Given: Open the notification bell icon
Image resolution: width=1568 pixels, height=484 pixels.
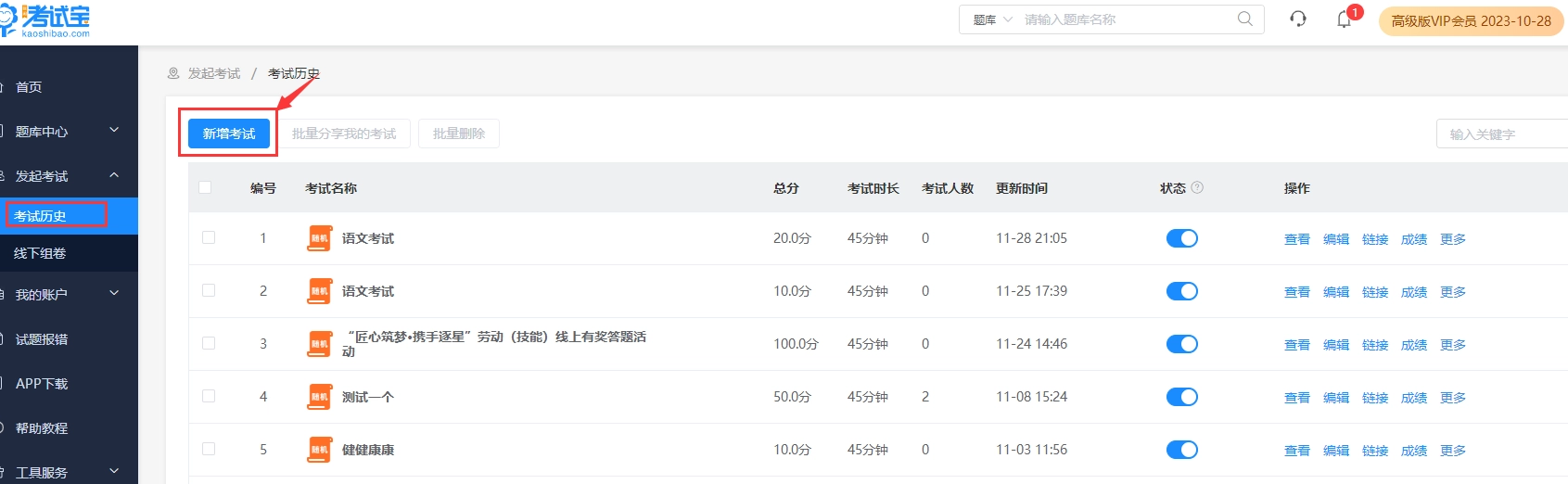Looking at the screenshot, I should (x=1344, y=19).
